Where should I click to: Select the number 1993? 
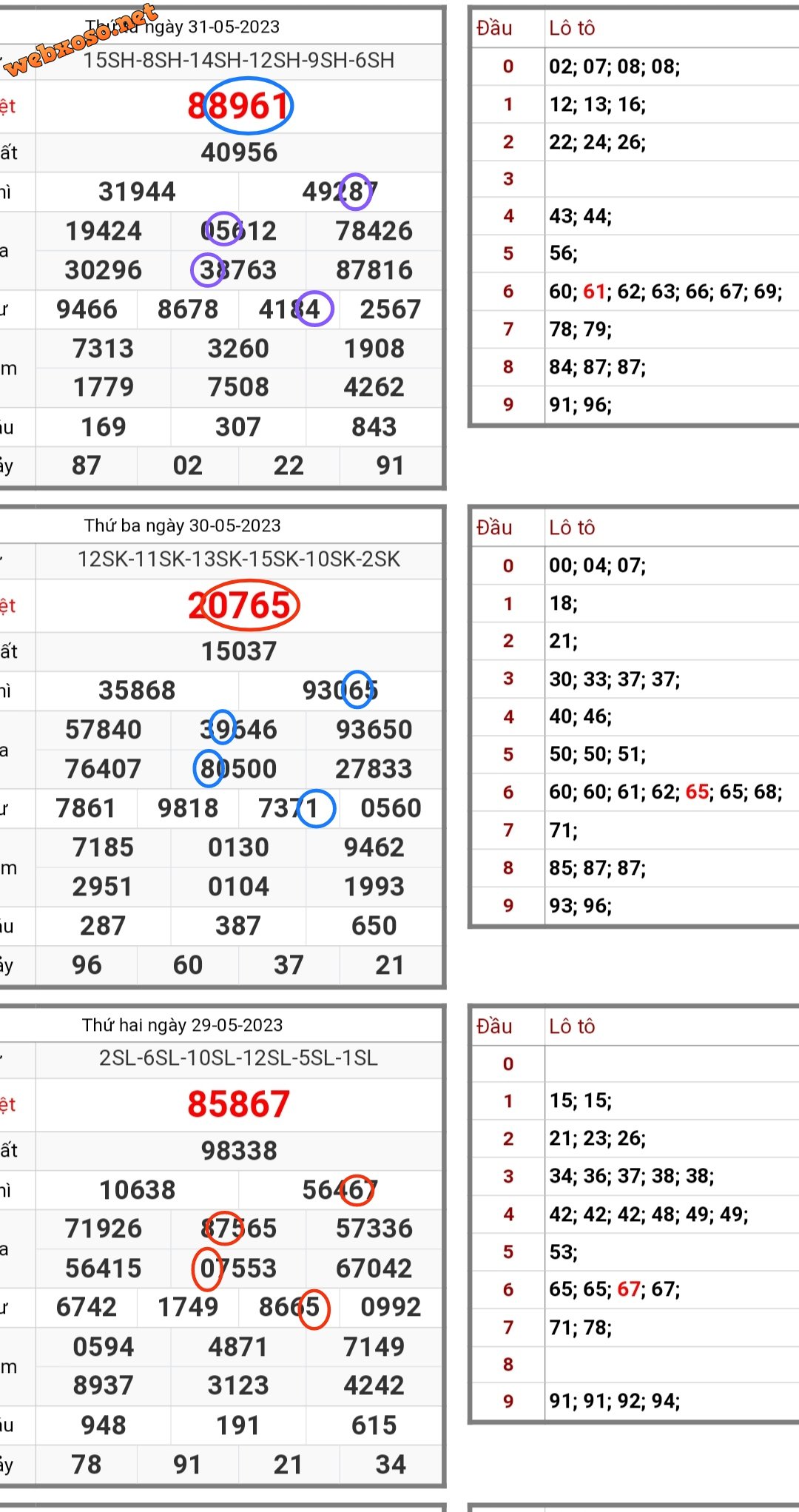[x=374, y=887]
